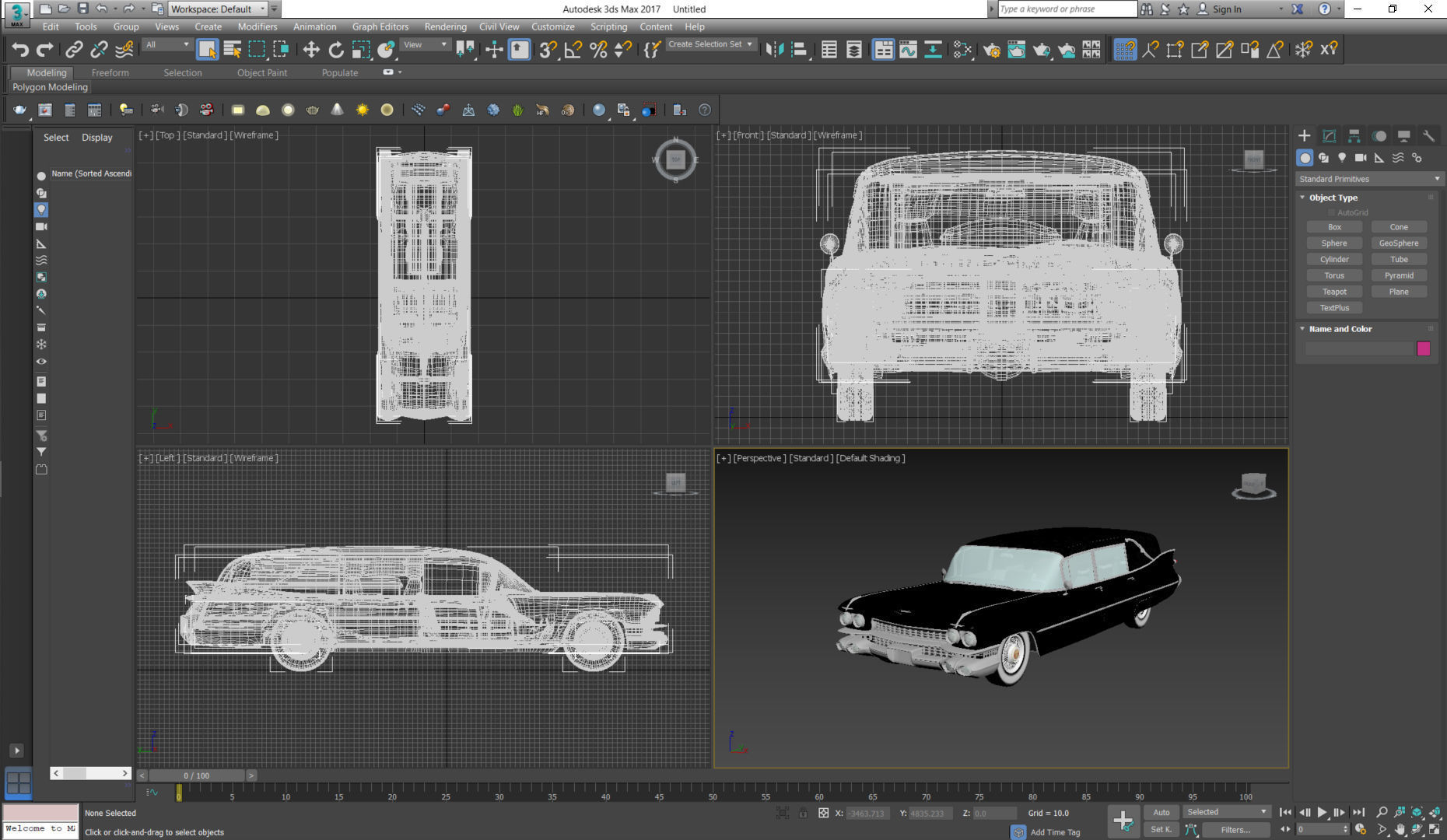This screenshot has width=1447, height=840.
Task: Open the key filter Selected dropdown
Action: pyautogui.click(x=1225, y=812)
